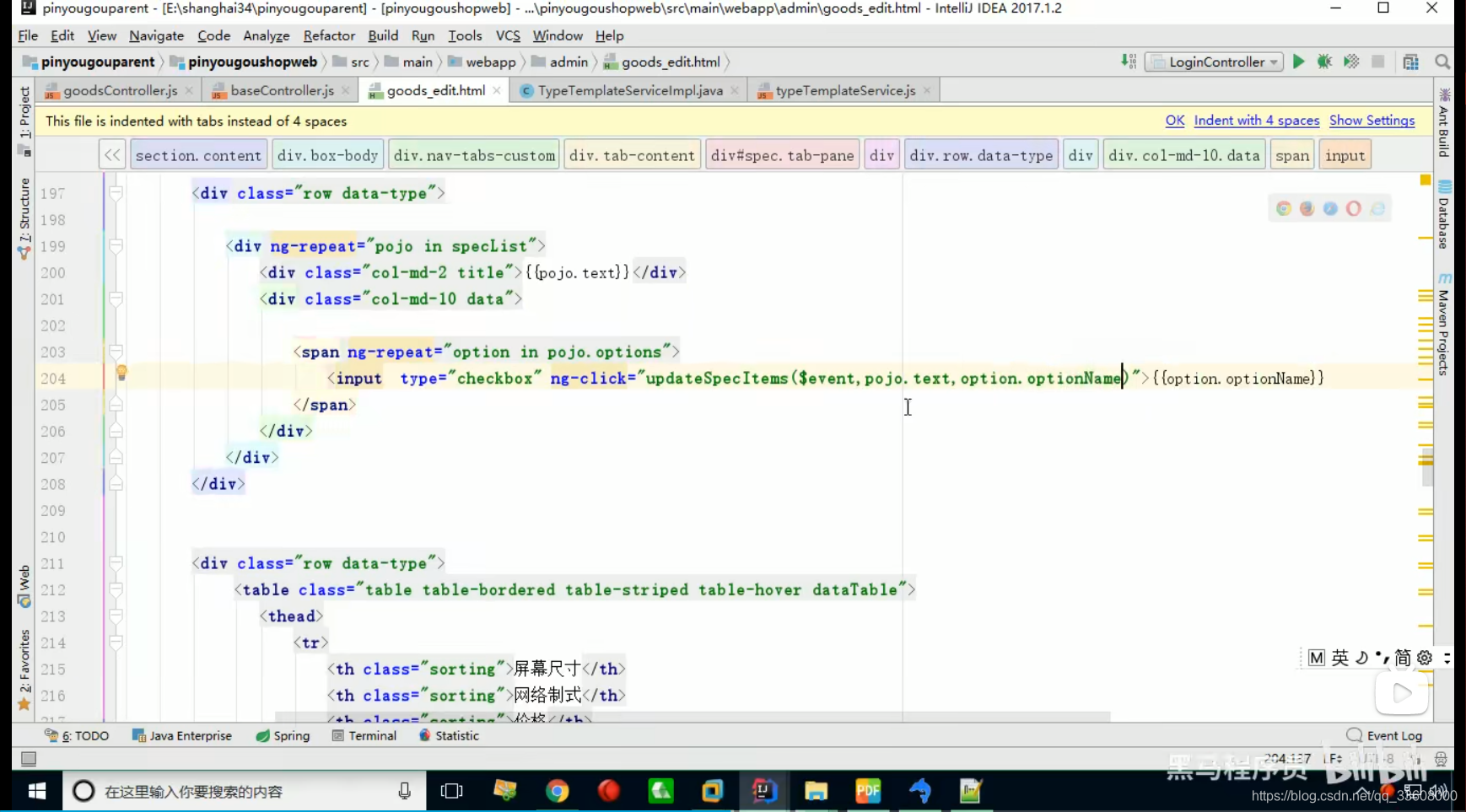Click microphone icon in taskbar search
The image size is (1466, 812).
[x=405, y=791]
